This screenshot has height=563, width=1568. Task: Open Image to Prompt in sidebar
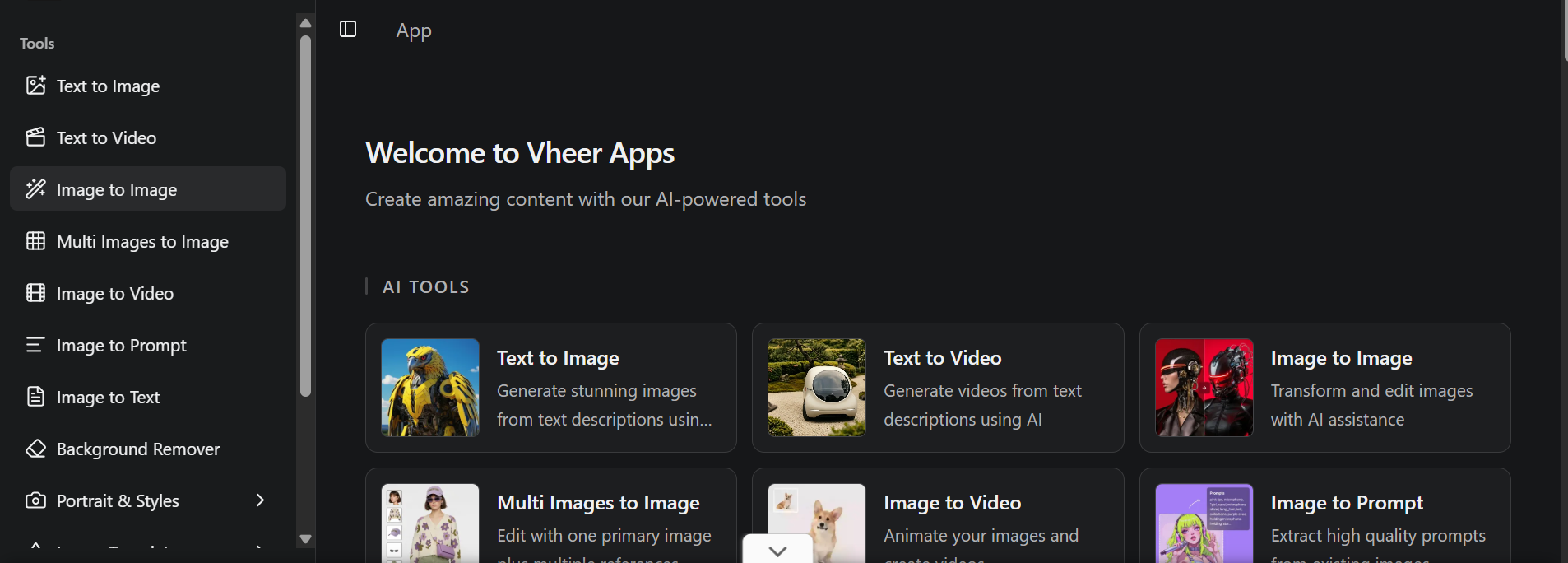(148, 345)
